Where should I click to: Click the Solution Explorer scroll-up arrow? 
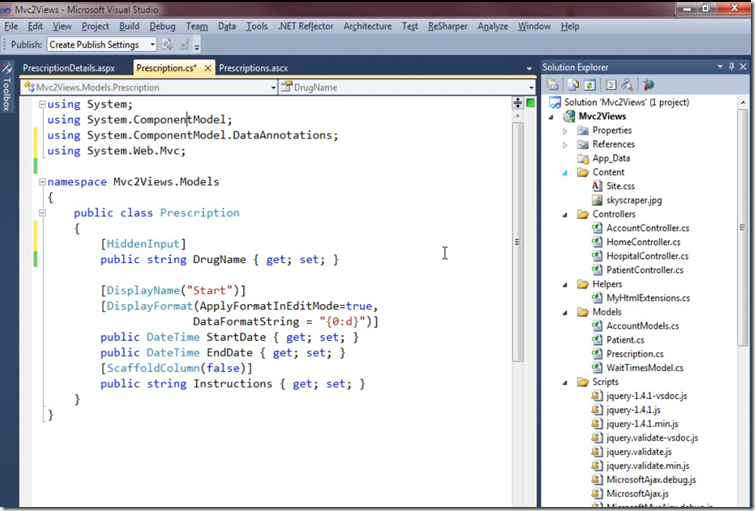pos(742,103)
